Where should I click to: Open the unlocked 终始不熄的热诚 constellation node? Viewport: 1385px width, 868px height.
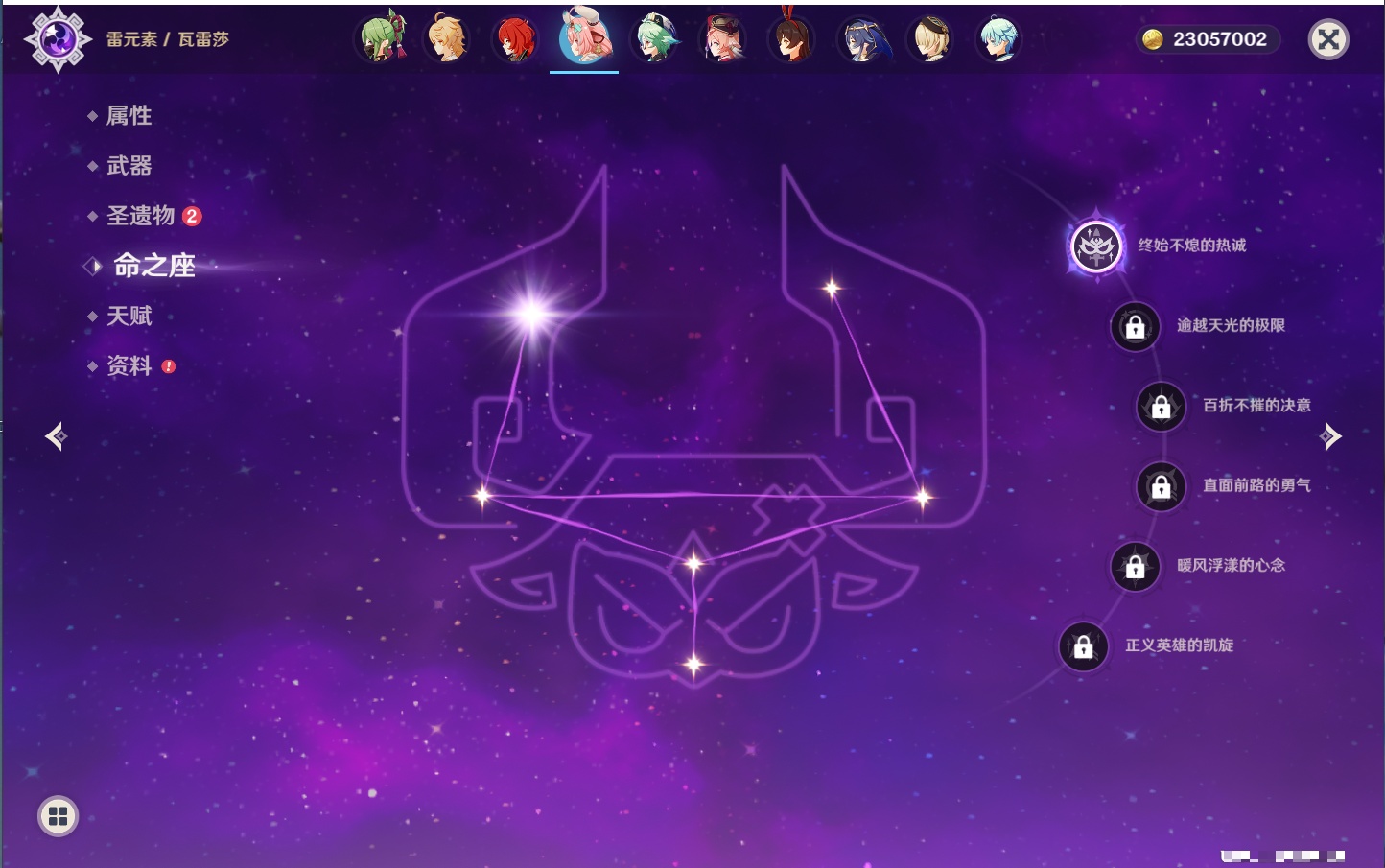(x=1096, y=246)
